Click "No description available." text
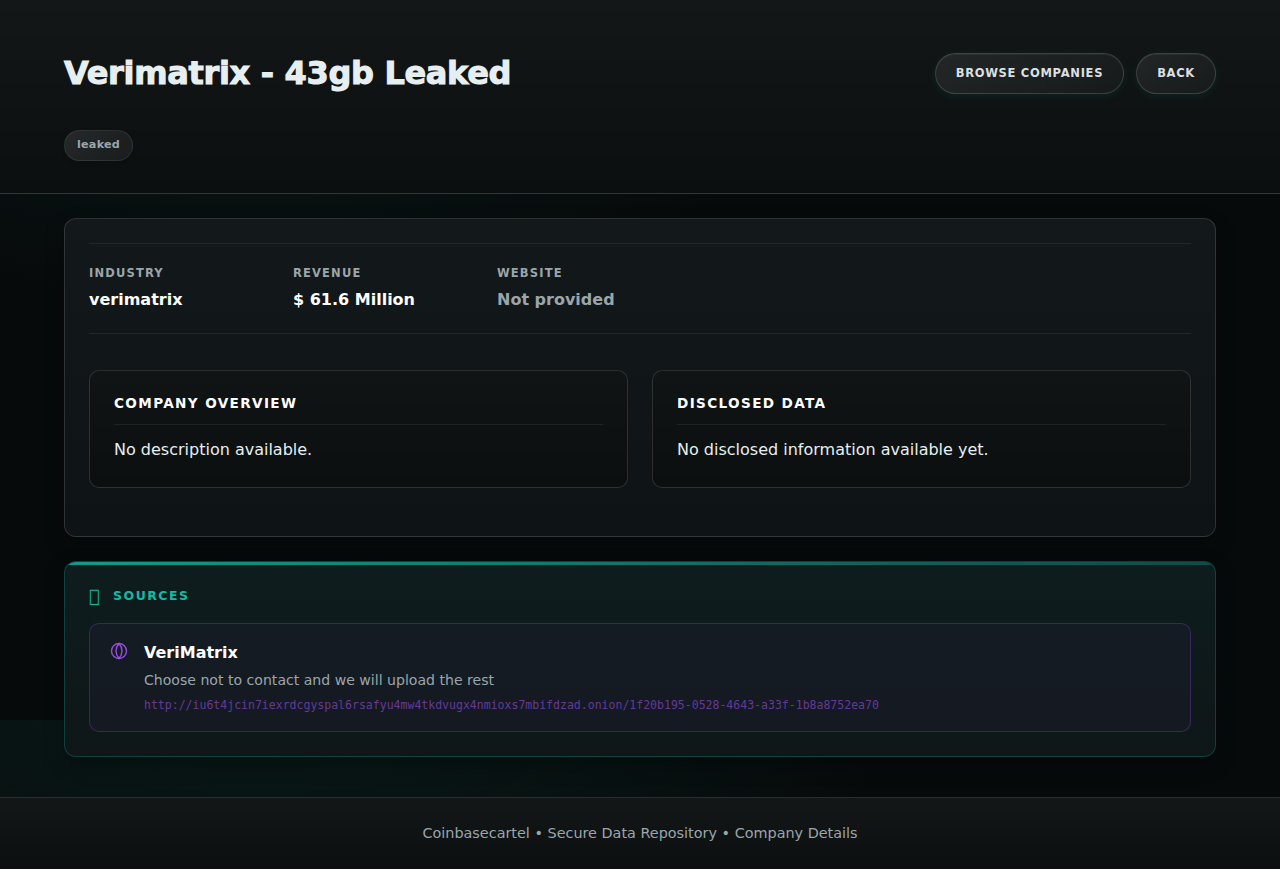The width and height of the screenshot is (1280, 869). 213,450
